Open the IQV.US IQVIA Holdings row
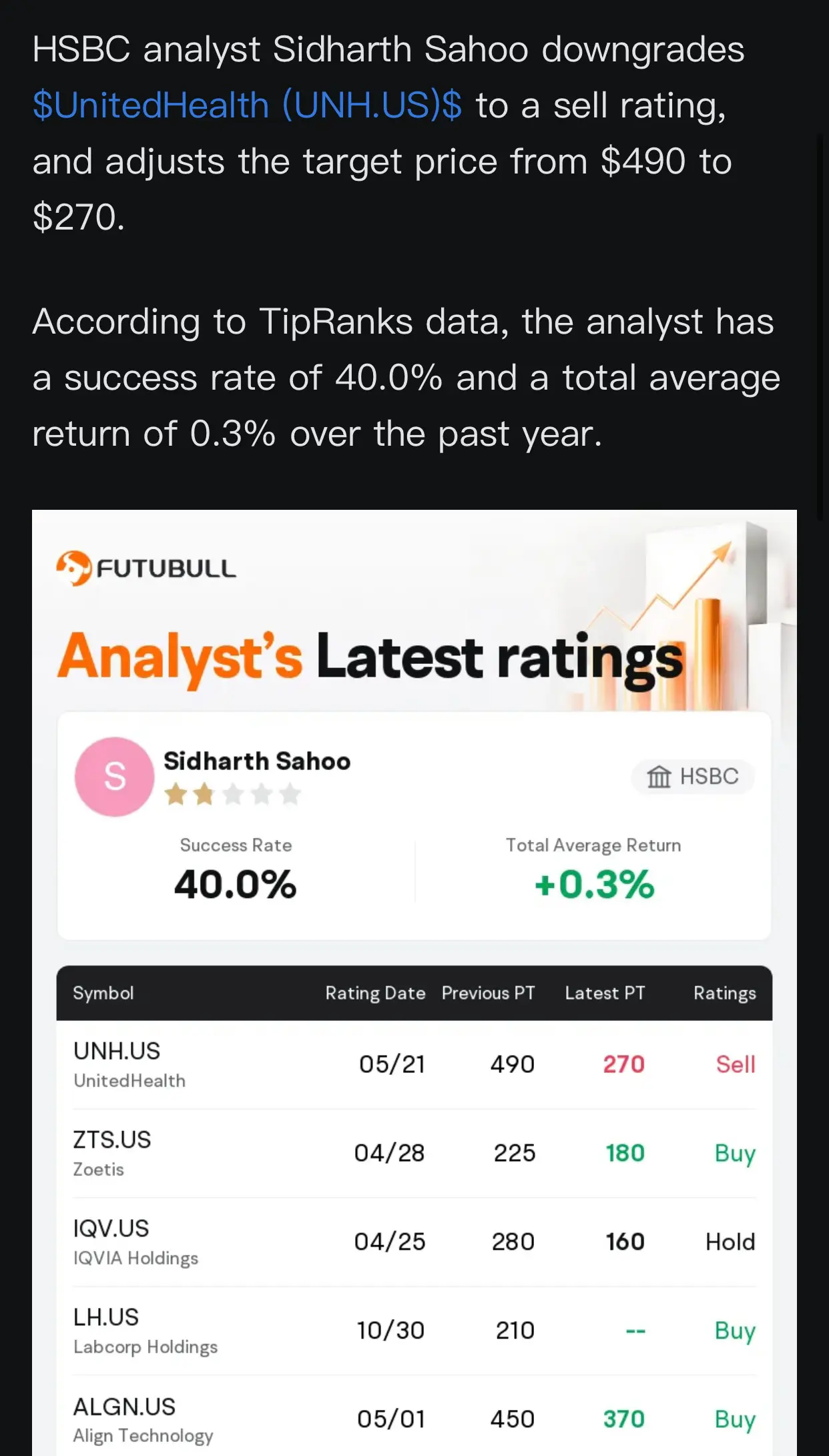829x1456 pixels. (x=414, y=1242)
